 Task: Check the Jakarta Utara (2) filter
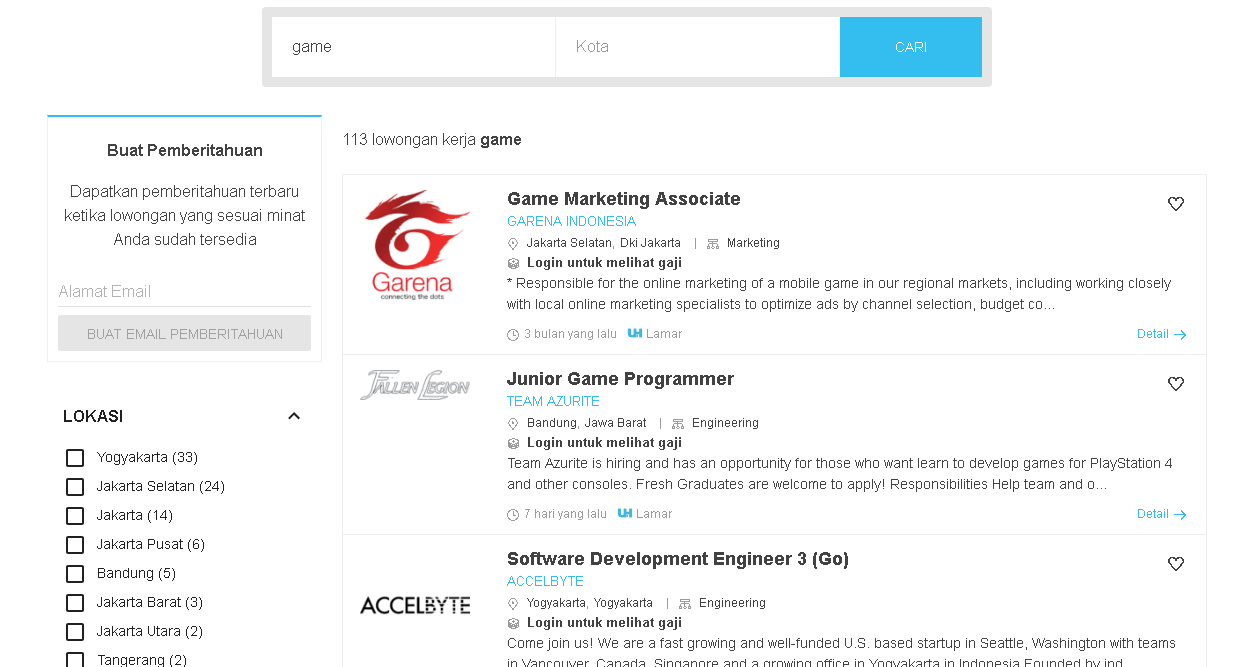point(75,632)
